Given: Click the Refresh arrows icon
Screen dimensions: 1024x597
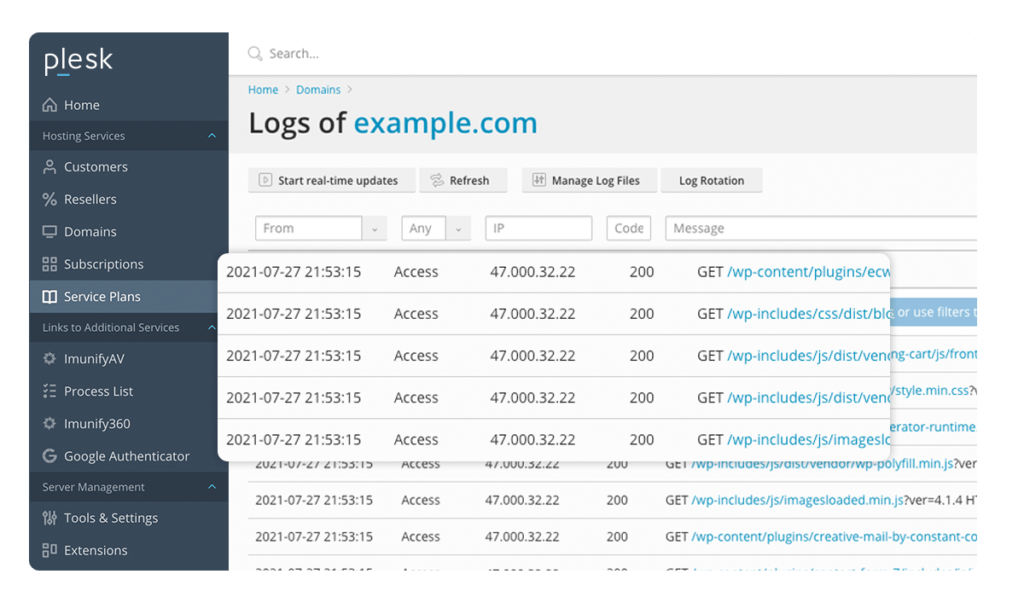Looking at the screenshot, I should [437, 180].
